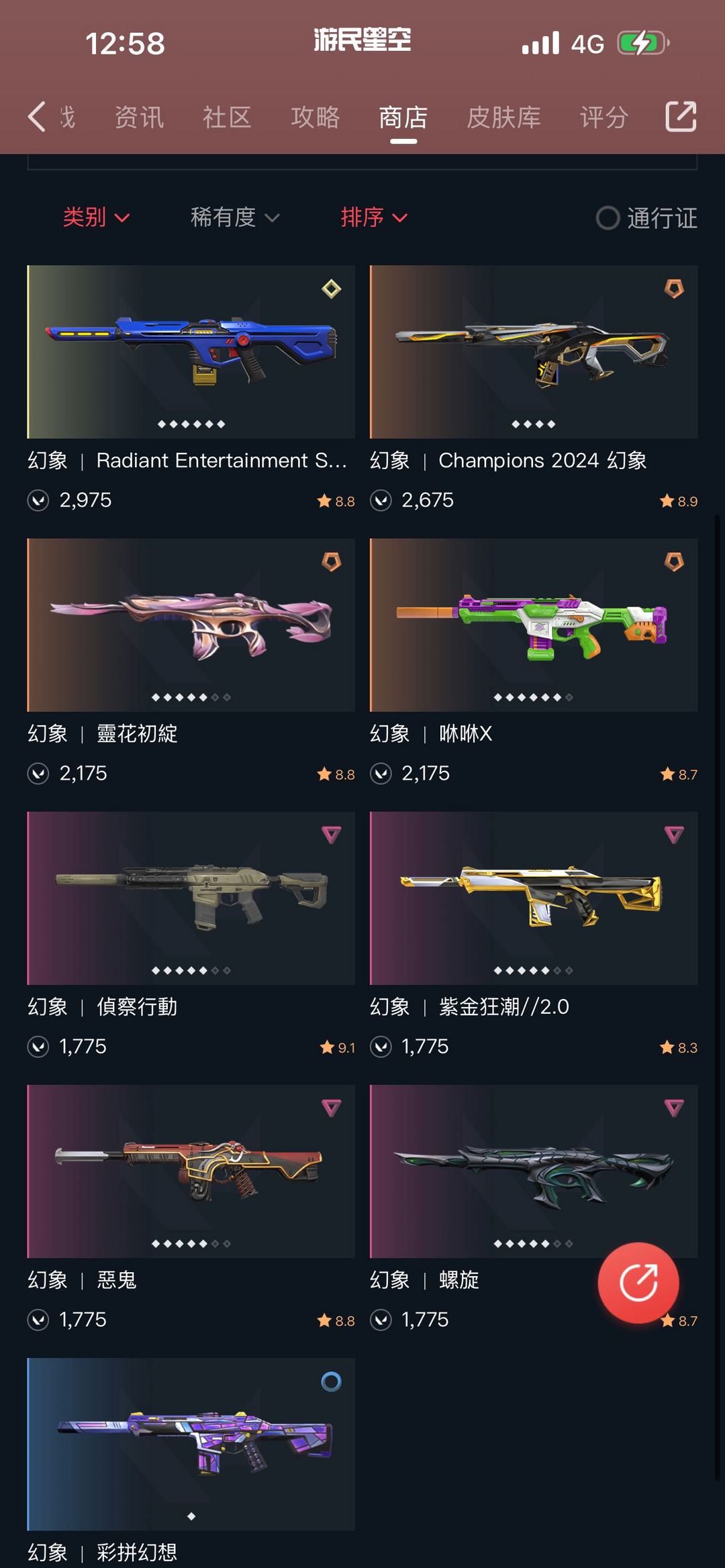
Task: Click the rarity icon on the Radiant Entertainment skin
Action: (331, 289)
